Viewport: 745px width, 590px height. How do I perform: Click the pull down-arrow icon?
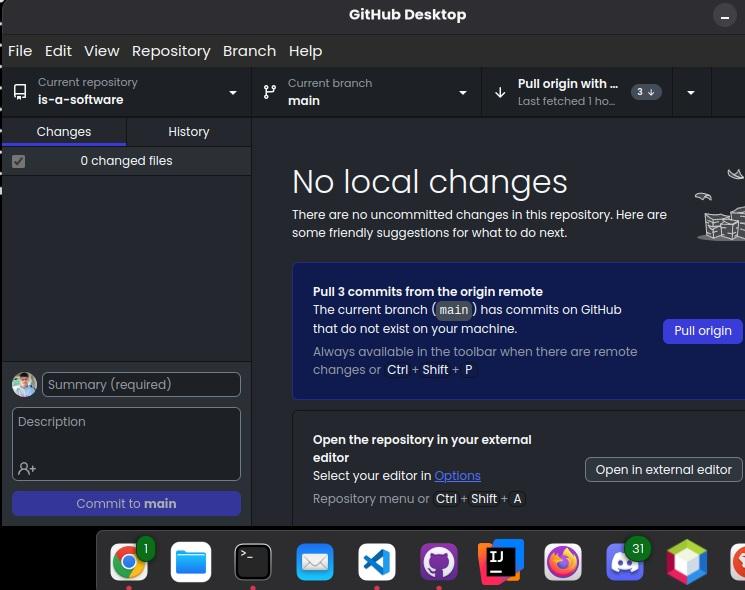click(x=500, y=92)
